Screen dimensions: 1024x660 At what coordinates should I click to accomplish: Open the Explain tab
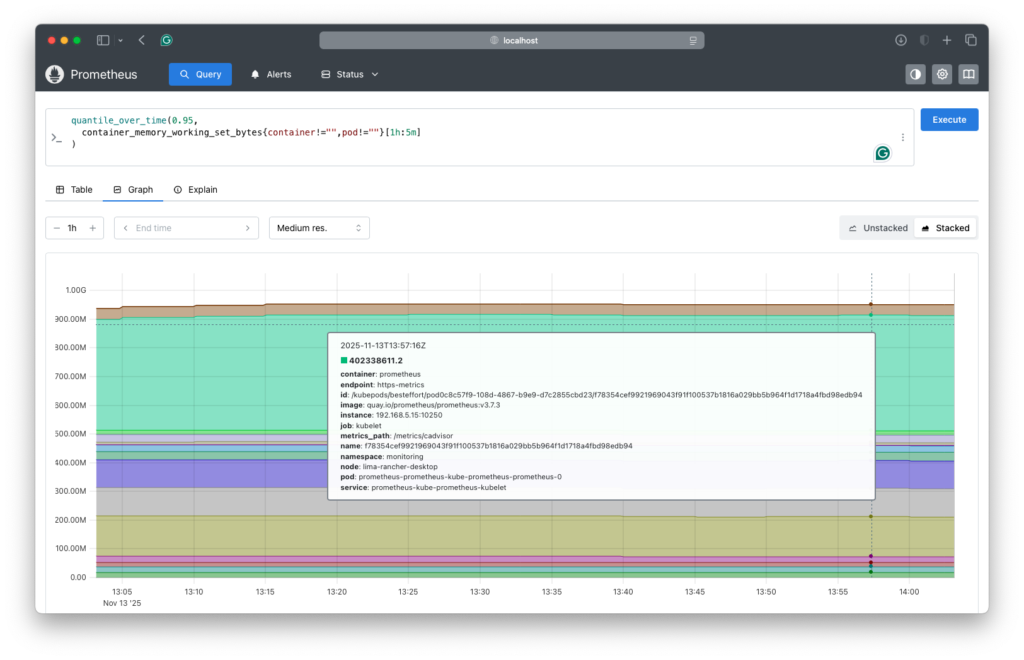(x=195, y=189)
